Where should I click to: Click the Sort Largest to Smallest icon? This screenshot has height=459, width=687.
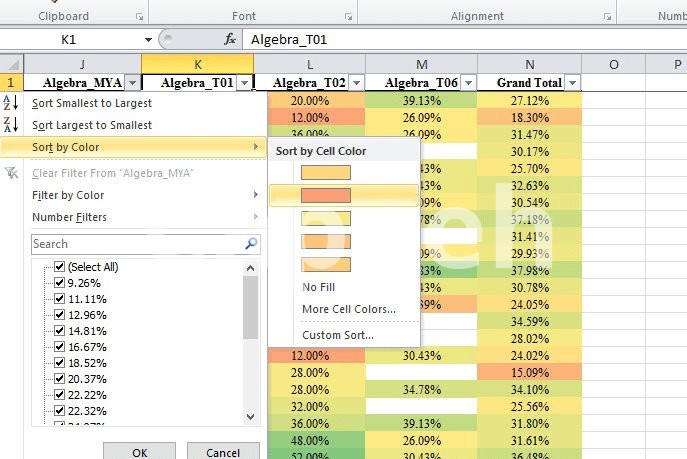11,125
